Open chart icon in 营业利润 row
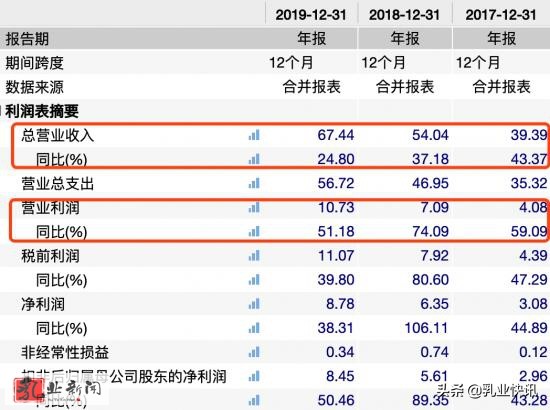The image size is (550, 410). coord(254,208)
